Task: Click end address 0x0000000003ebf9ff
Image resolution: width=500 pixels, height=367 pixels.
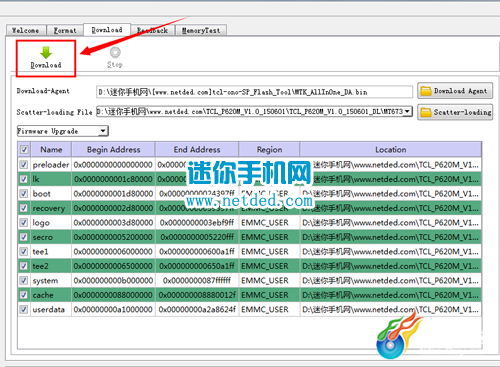Action: click(197, 223)
